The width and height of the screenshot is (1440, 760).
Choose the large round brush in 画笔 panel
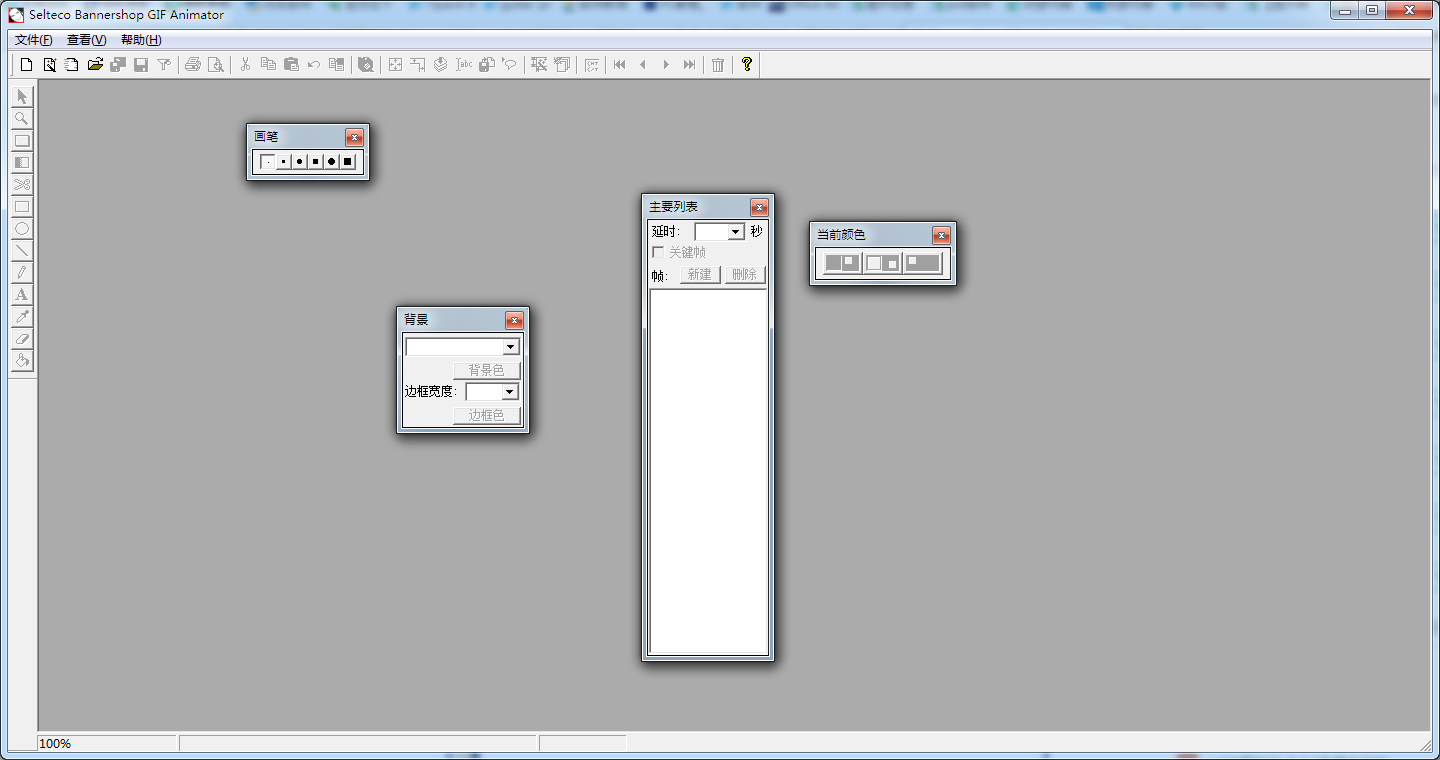pos(332,162)
